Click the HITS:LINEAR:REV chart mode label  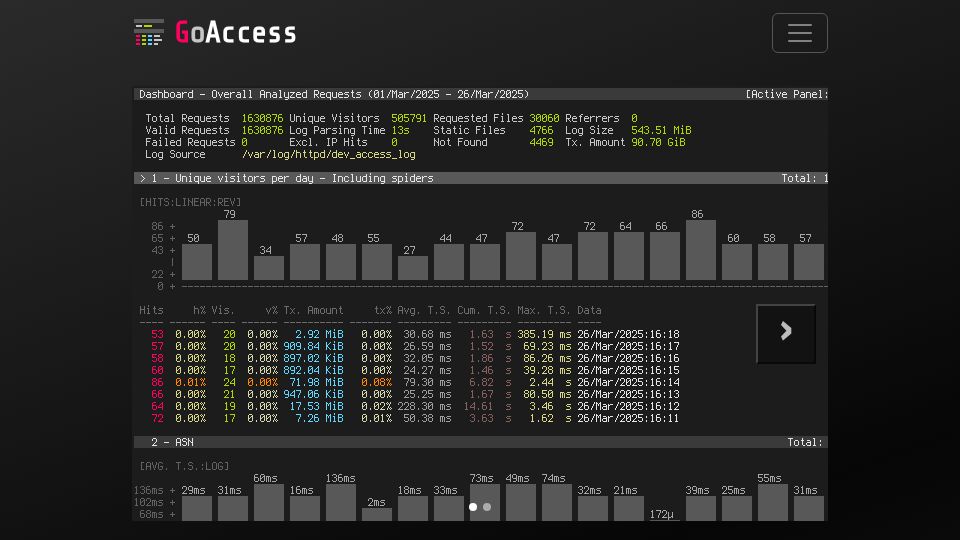[190, 202]
